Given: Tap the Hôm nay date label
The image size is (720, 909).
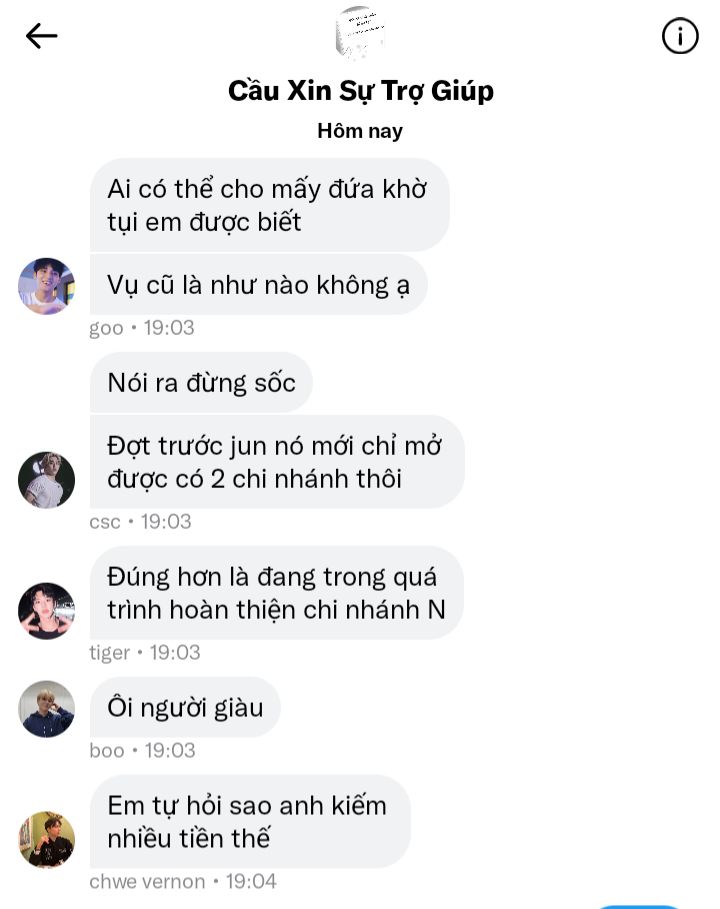Looking at the screenshot, I should [360, 131].
